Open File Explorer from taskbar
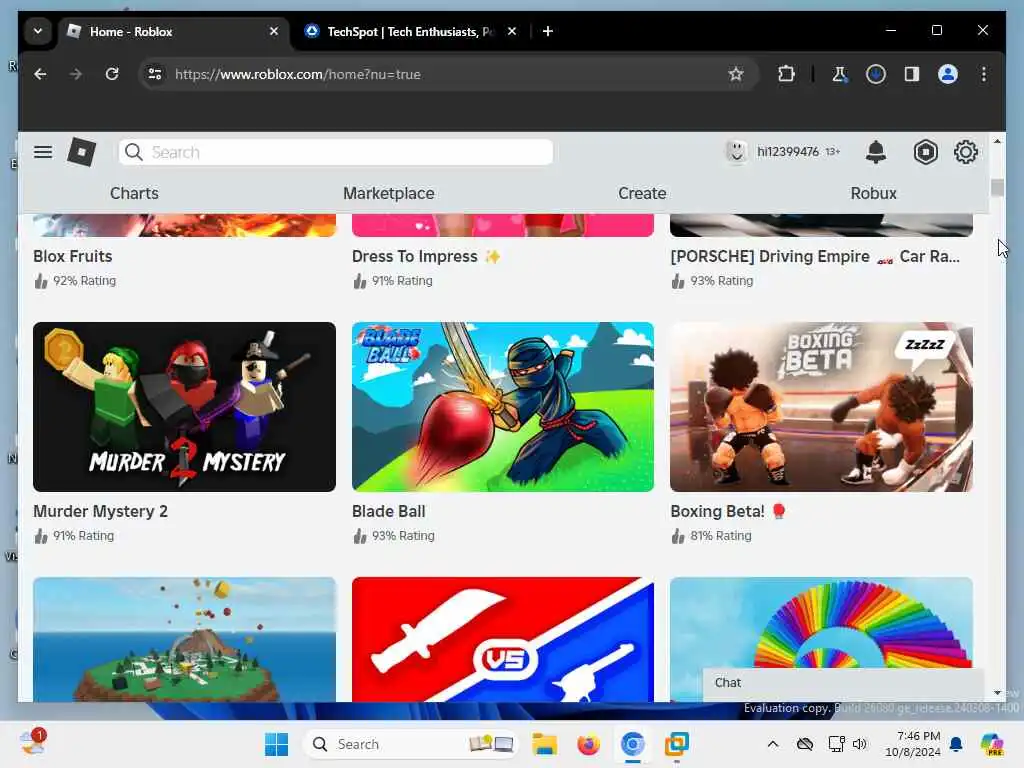Image resolution: width=1024 pixels, height=768 pixels. point(544,744)
